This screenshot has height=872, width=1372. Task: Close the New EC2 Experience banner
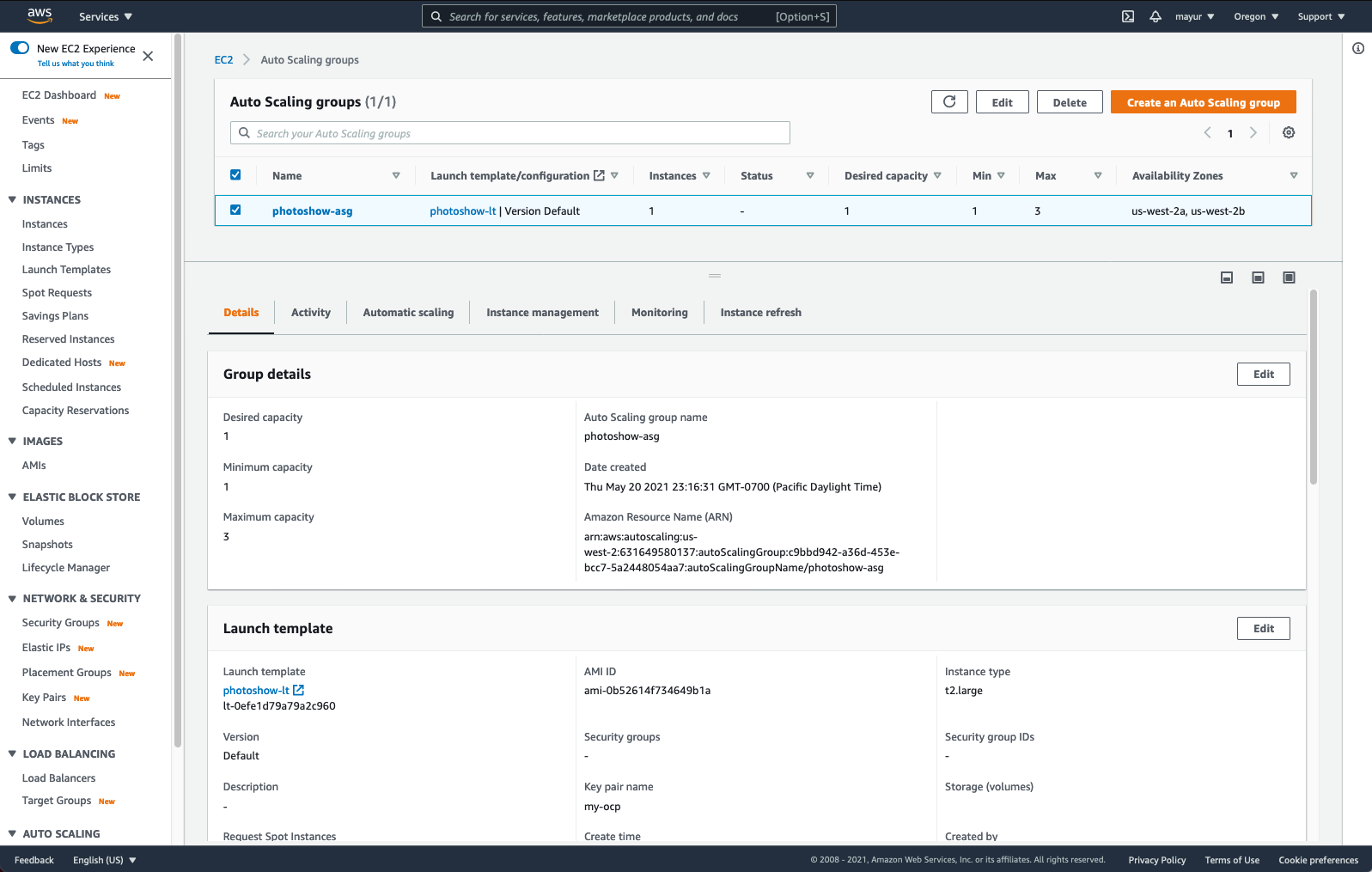(x=148, y=56)
